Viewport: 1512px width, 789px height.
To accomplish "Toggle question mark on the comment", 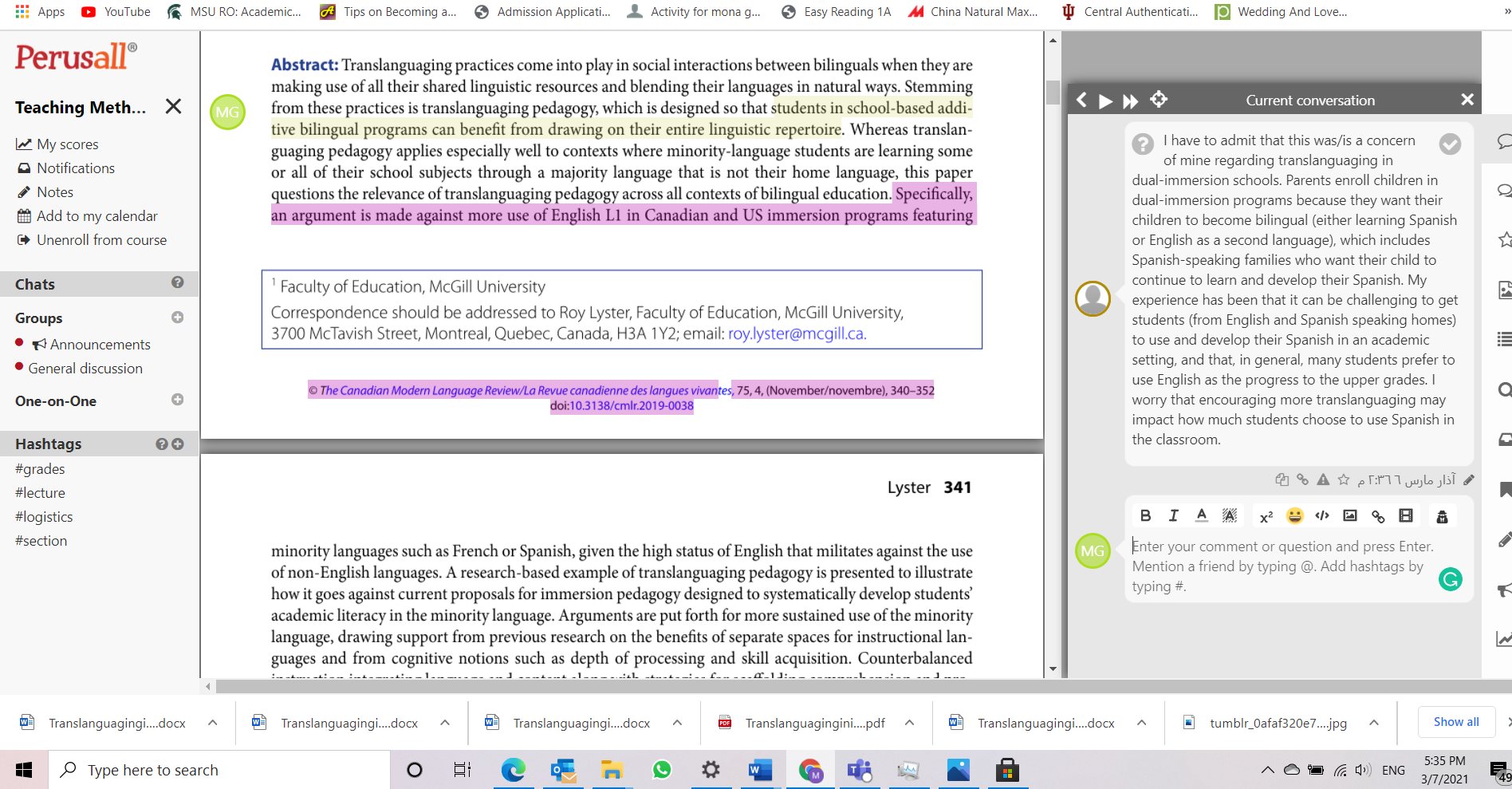I will [x=1143, y=144].
